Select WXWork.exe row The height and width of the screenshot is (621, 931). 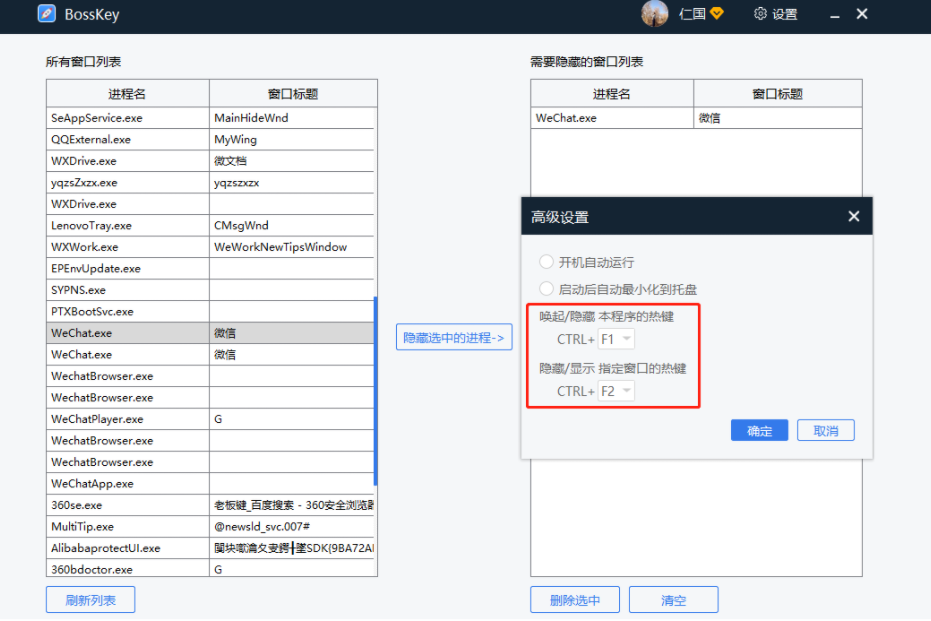coord(210,247)
